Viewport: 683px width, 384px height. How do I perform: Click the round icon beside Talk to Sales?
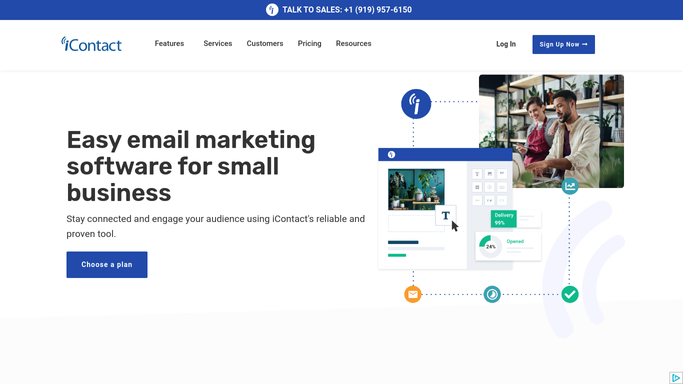tap(272, 10)
